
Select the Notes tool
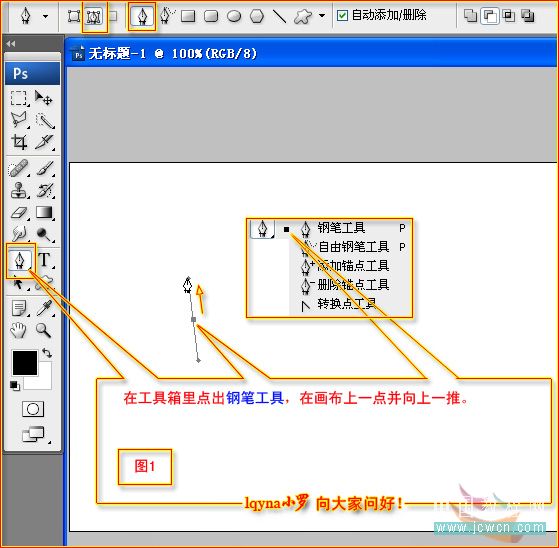click(19, 308)
